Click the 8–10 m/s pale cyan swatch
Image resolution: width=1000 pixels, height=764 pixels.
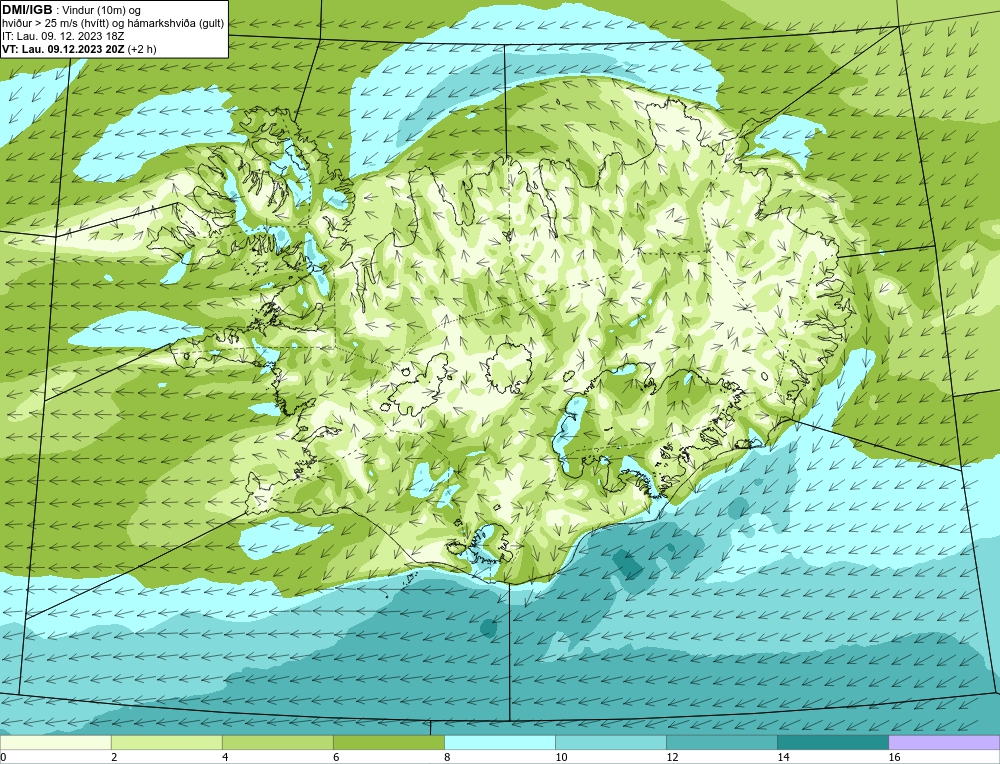pos(499,742)
